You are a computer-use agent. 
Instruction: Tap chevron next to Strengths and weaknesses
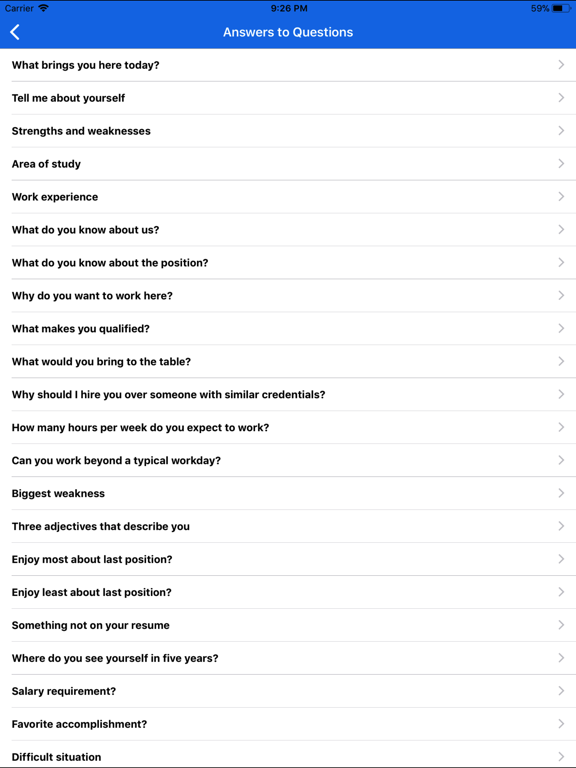[561, 130]
